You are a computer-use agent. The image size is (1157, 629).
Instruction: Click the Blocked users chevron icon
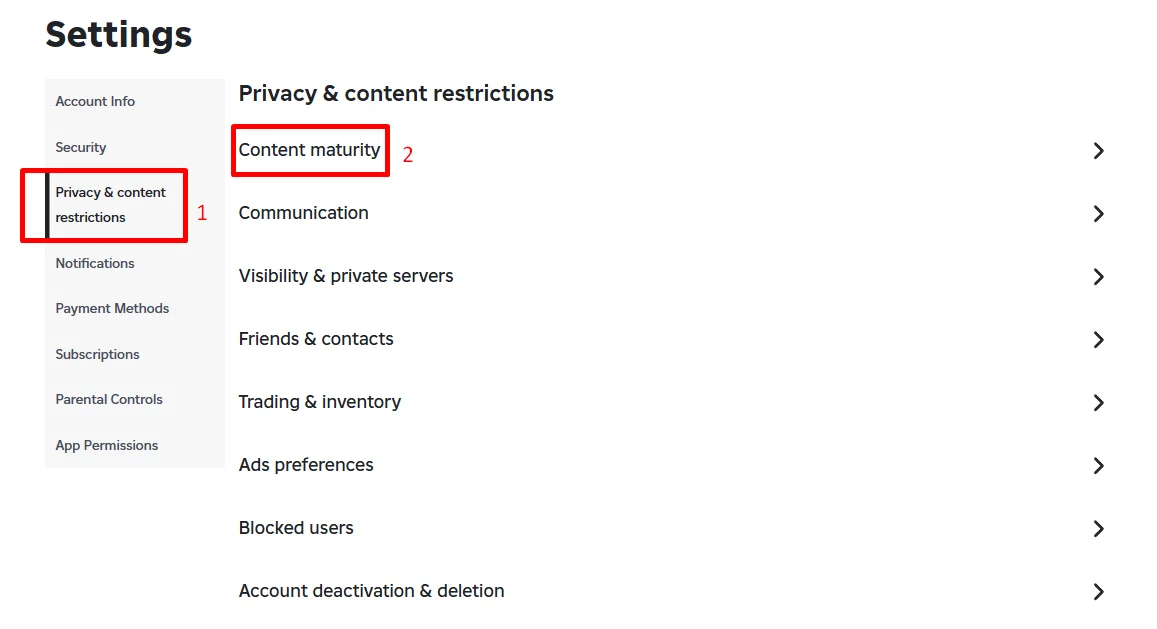click(x=1098, y=529)
